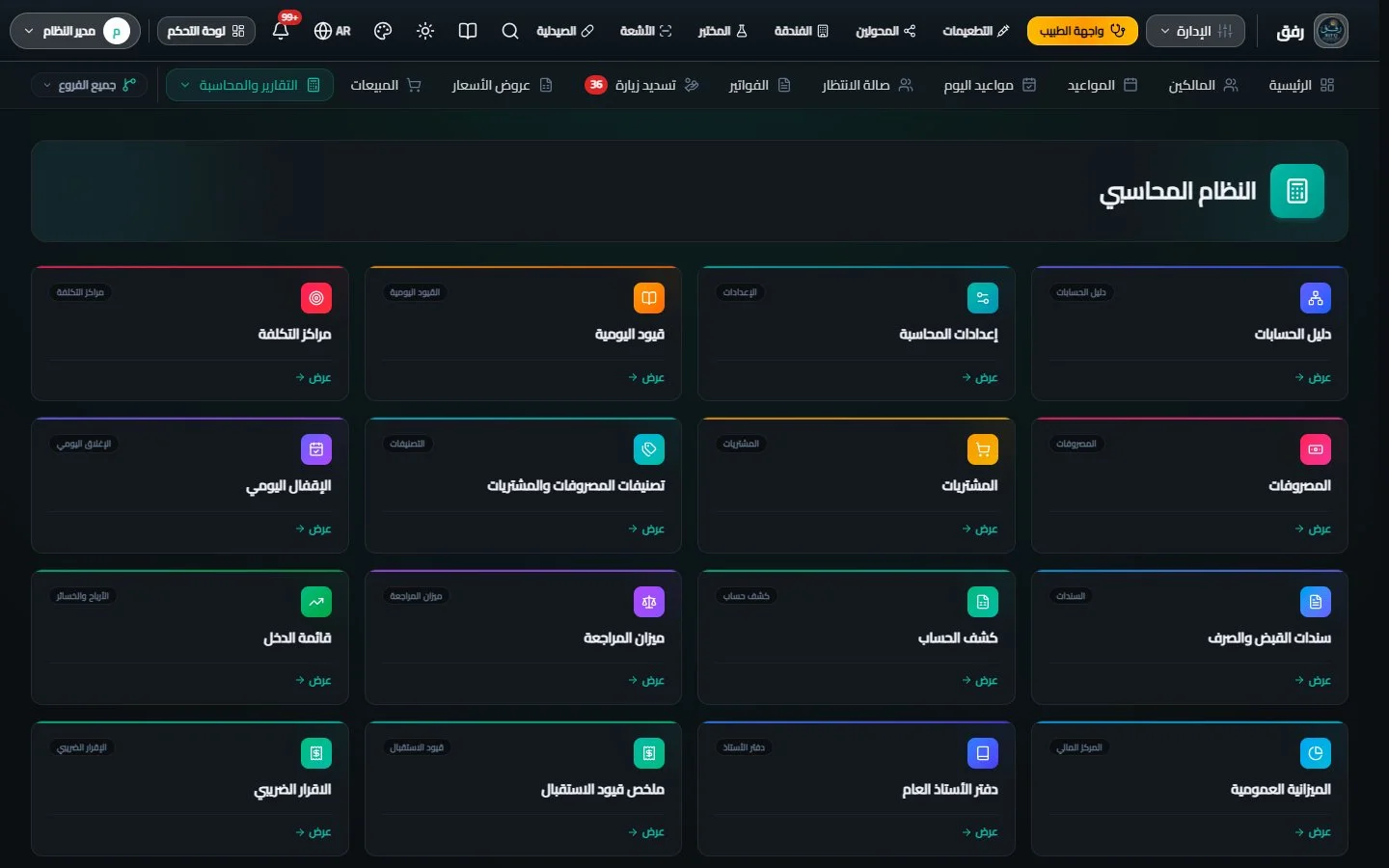Click عرض under سندات القبض والصرف

[1313, 680]
